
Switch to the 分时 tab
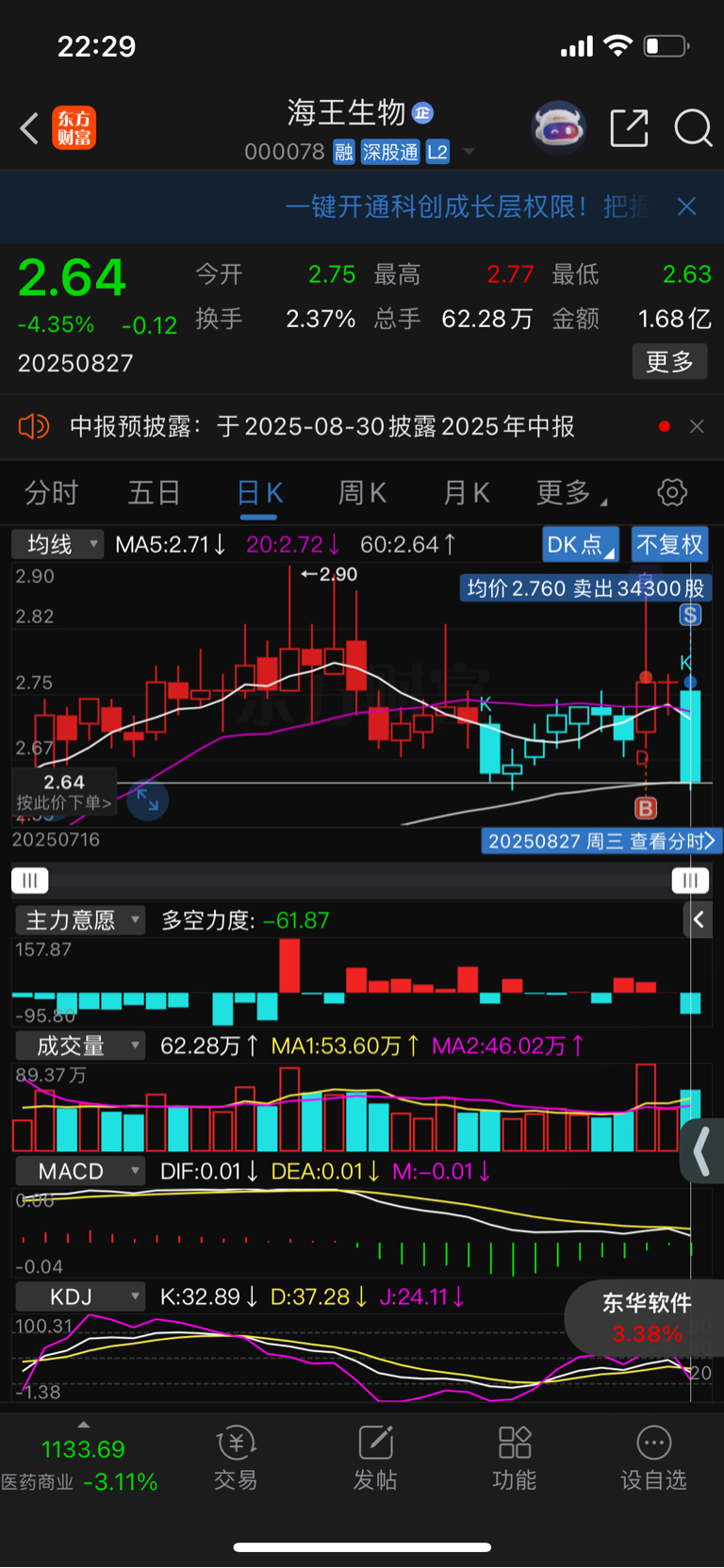coord(51,492)
